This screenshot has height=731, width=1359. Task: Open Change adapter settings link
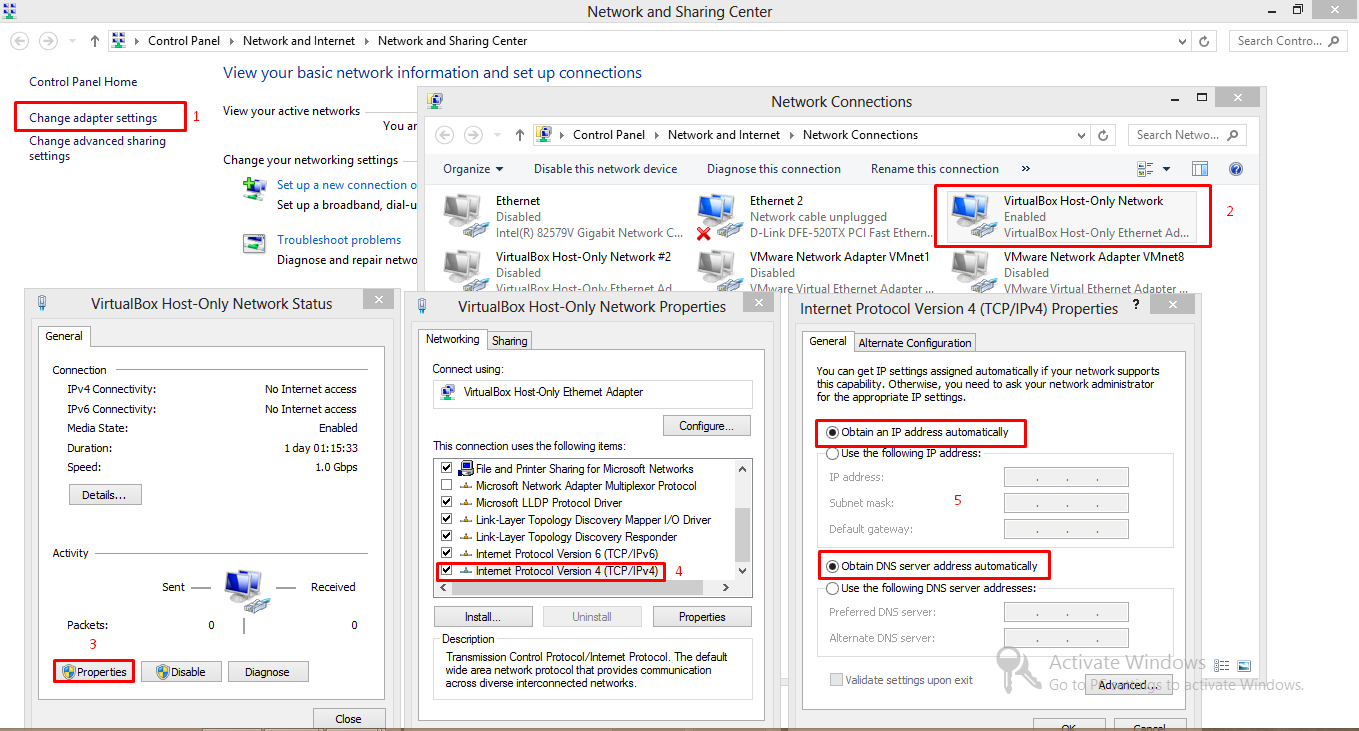93,118
